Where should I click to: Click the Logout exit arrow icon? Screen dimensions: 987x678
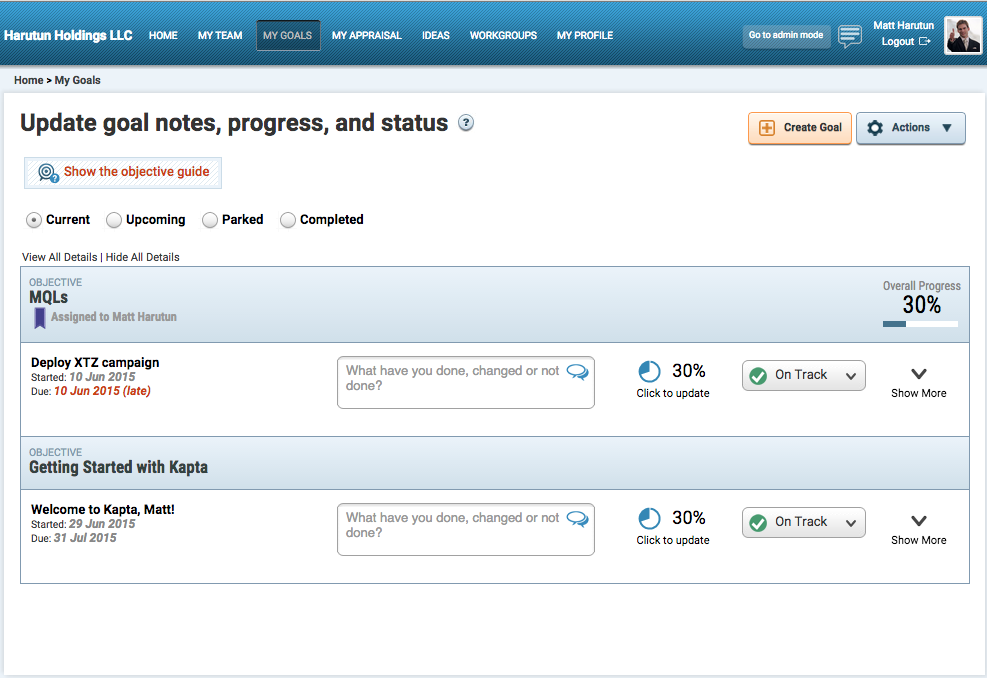[x=925, y=42]
